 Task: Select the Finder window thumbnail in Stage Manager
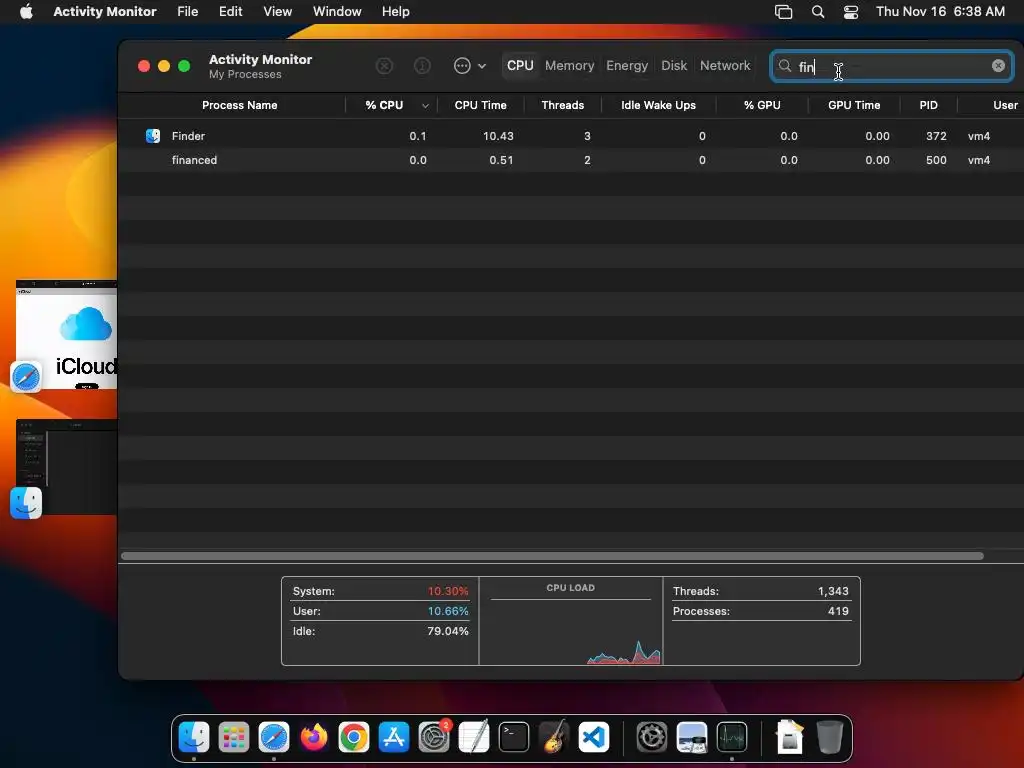click(67, 467)
